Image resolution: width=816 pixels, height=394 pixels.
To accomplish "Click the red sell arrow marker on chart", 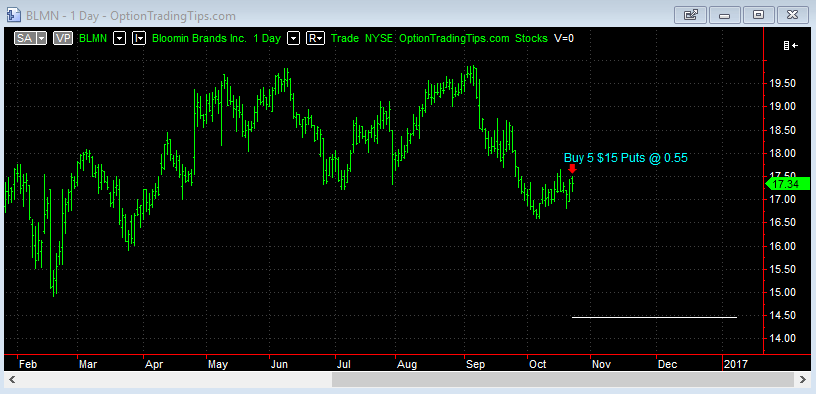I will [572, 169].
